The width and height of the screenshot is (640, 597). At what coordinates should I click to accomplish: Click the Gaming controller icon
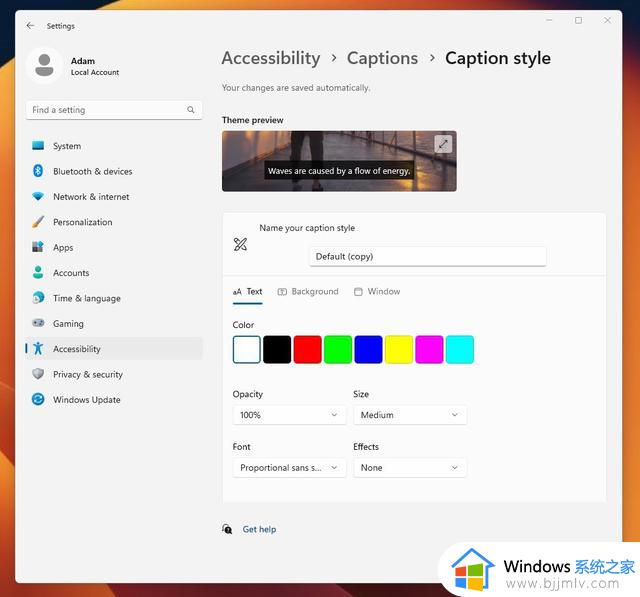pyautogui.click(x=38, y=323)
